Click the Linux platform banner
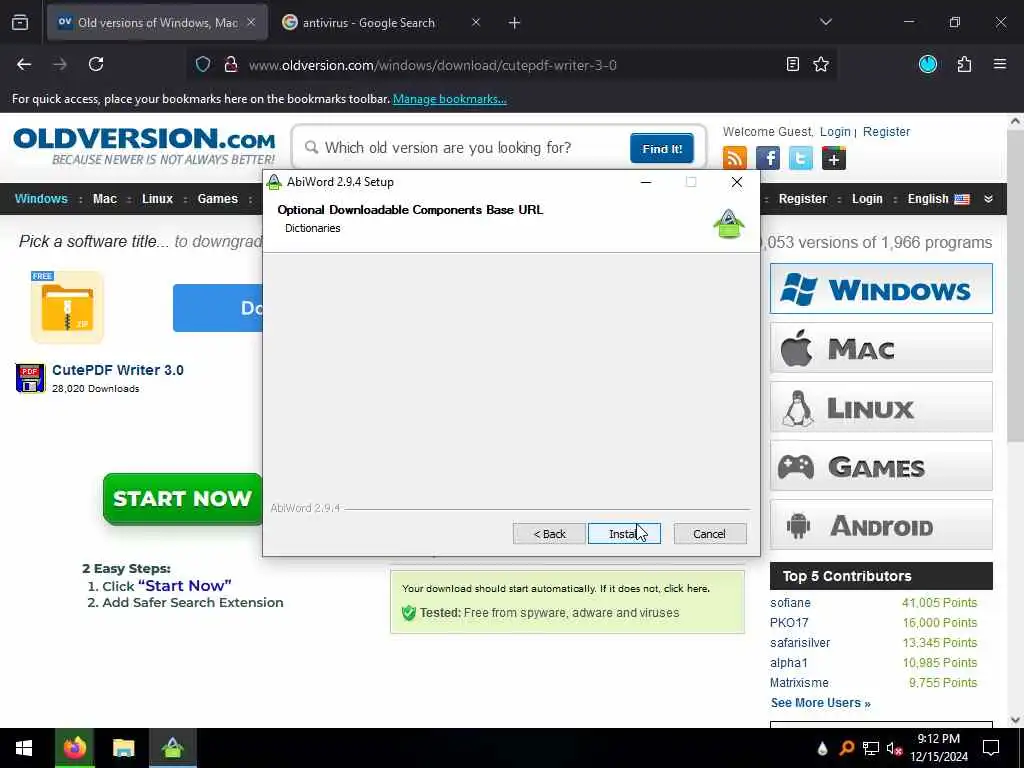 [881, 407]
